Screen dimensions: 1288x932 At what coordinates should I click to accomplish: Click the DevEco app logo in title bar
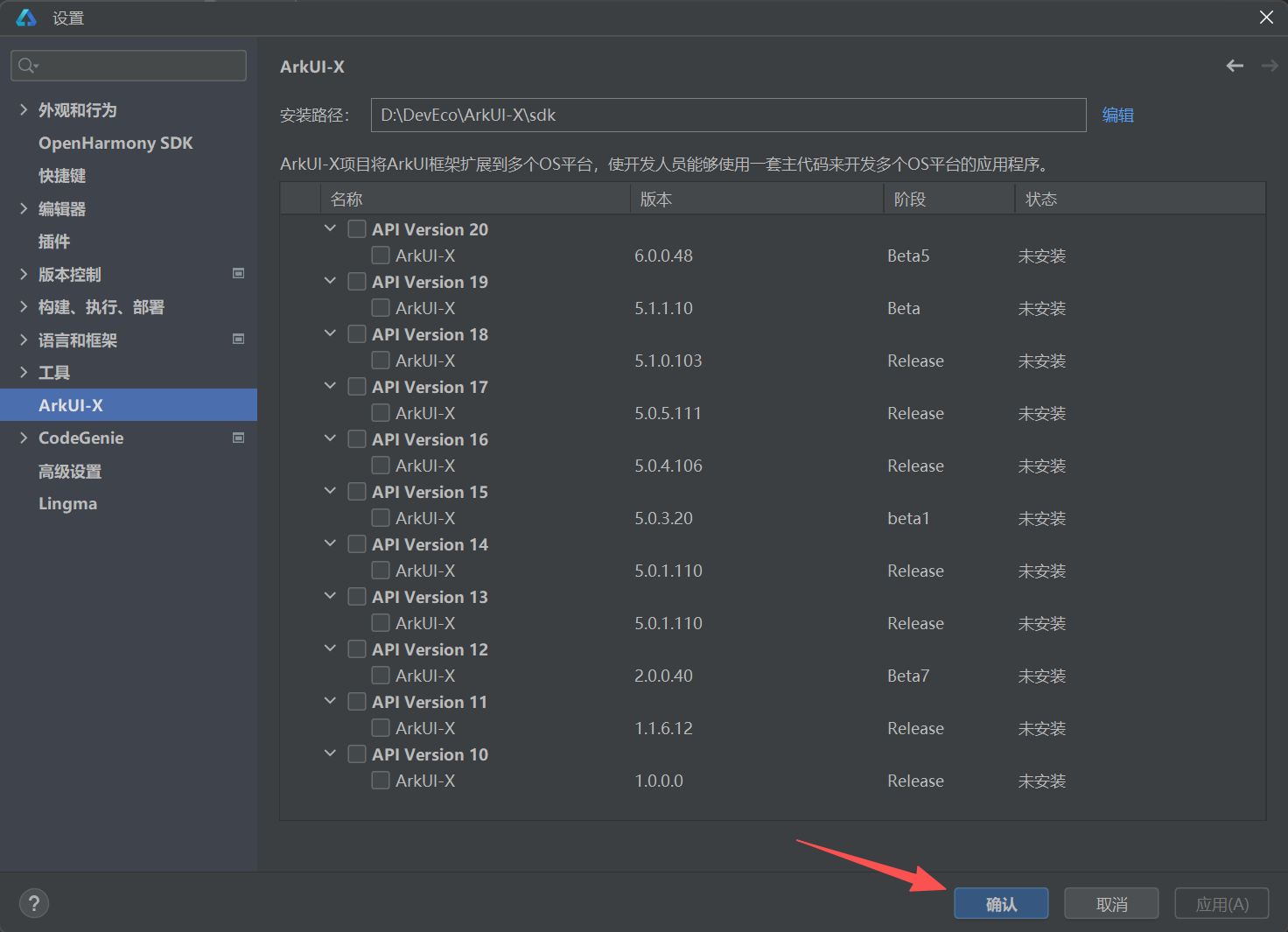(26, 18)
